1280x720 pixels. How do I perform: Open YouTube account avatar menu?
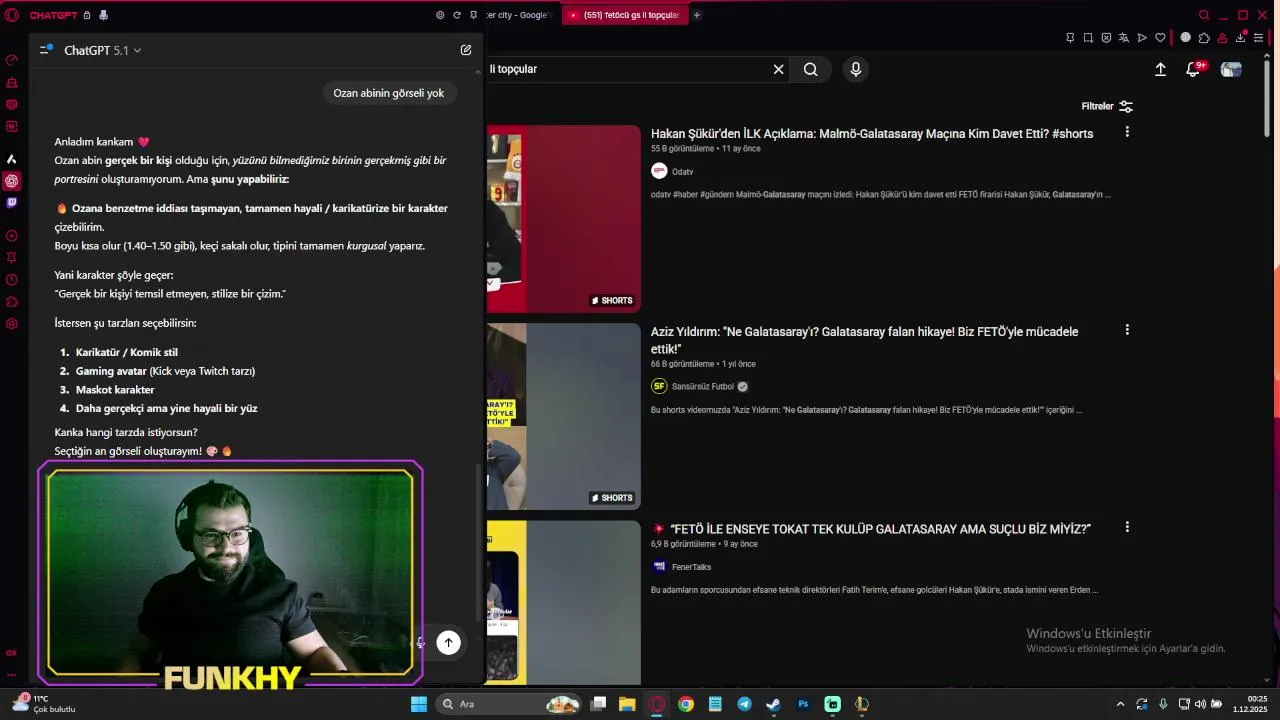(1231, 69)
